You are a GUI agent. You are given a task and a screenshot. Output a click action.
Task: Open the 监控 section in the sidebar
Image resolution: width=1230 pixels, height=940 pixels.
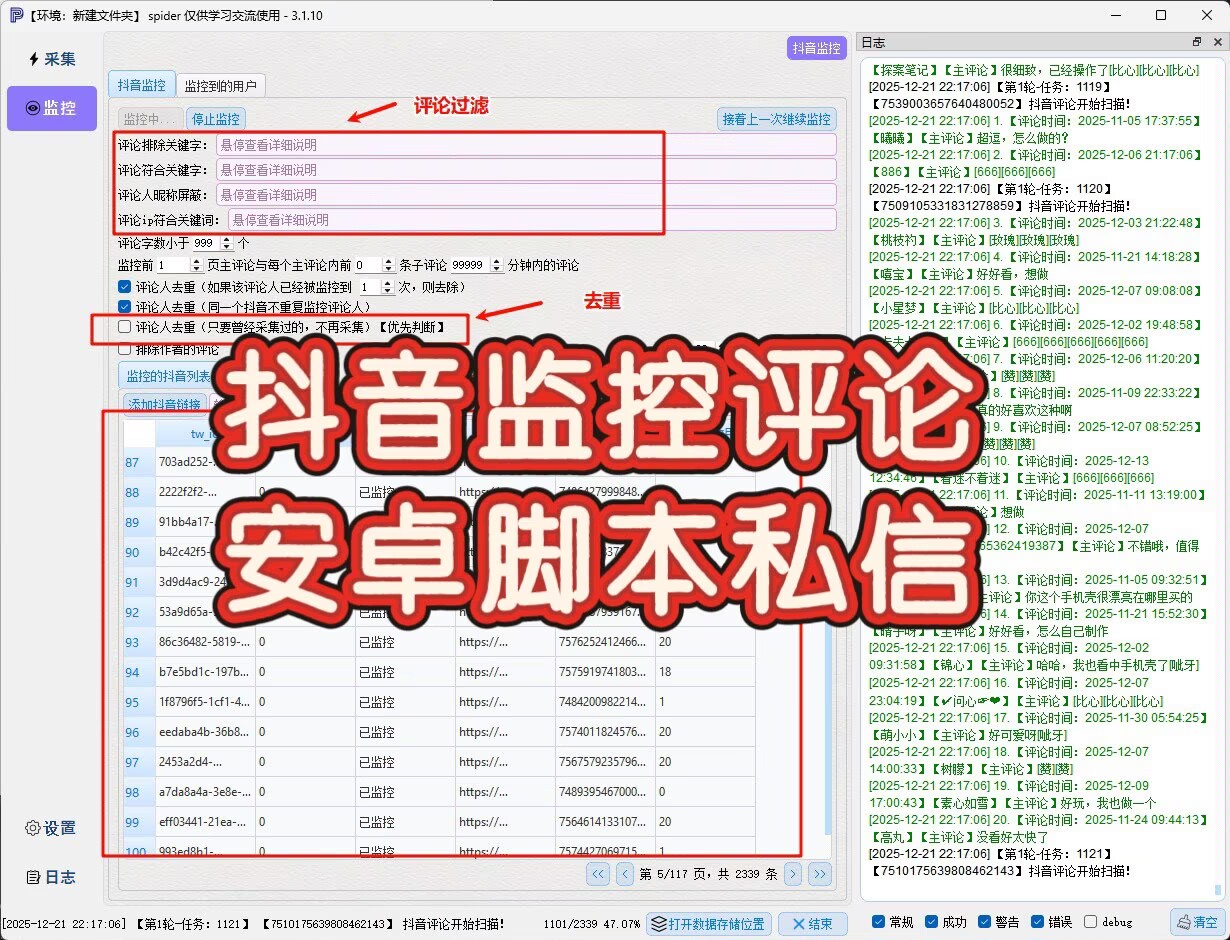point(52,108)
